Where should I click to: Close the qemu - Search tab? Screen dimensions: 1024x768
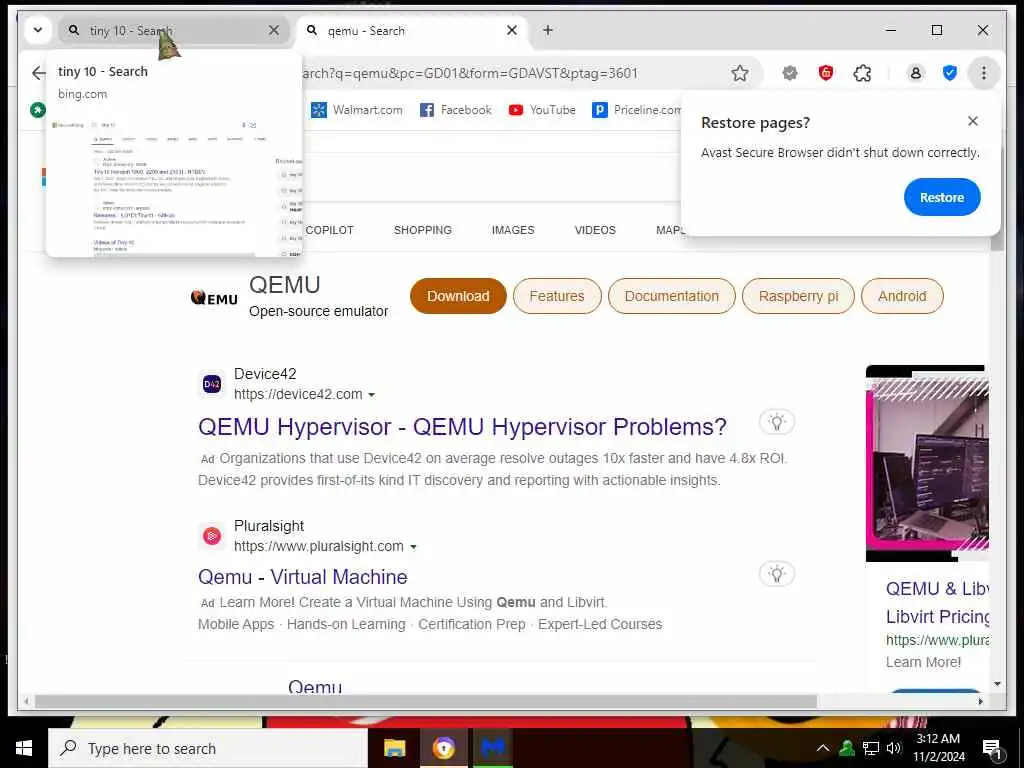(512, 30)
